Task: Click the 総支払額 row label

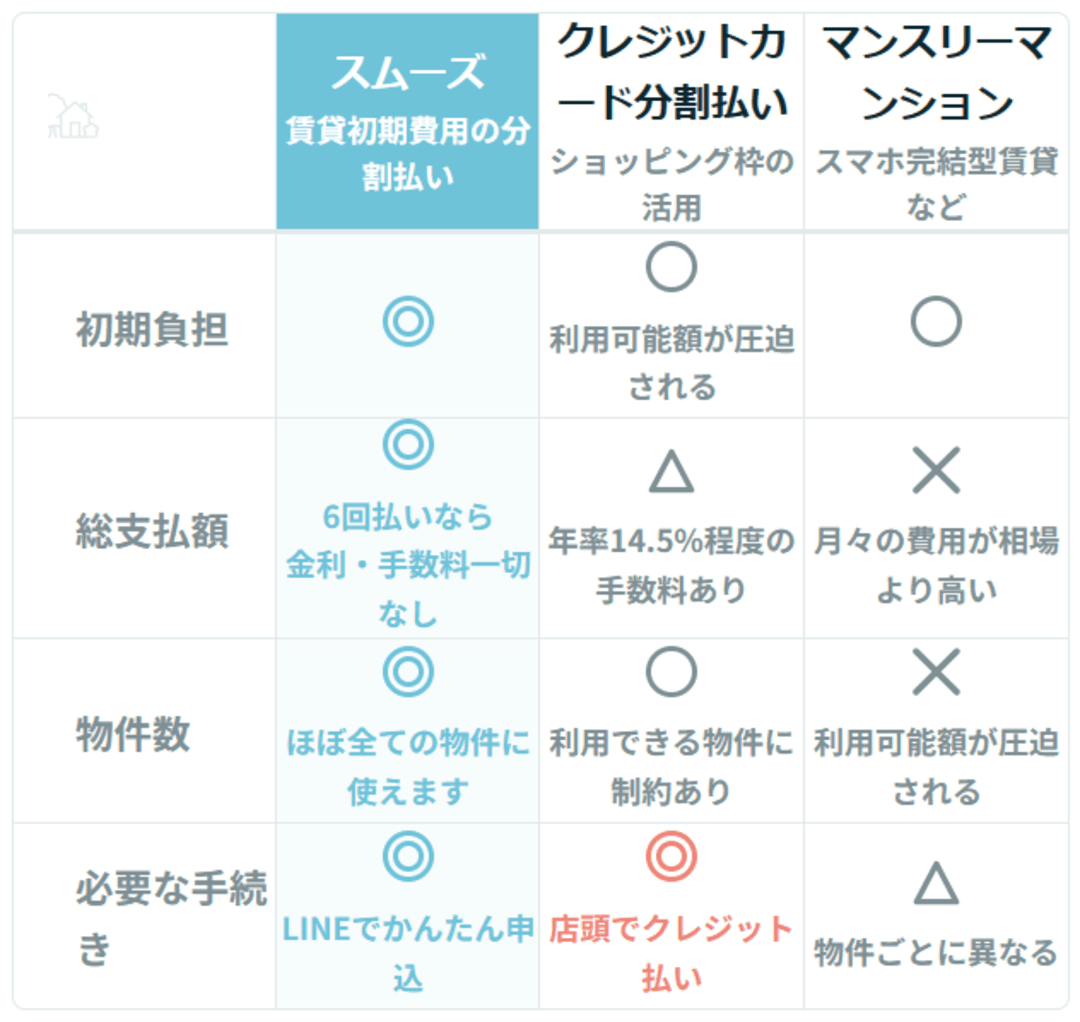Action: pos(152,532)
